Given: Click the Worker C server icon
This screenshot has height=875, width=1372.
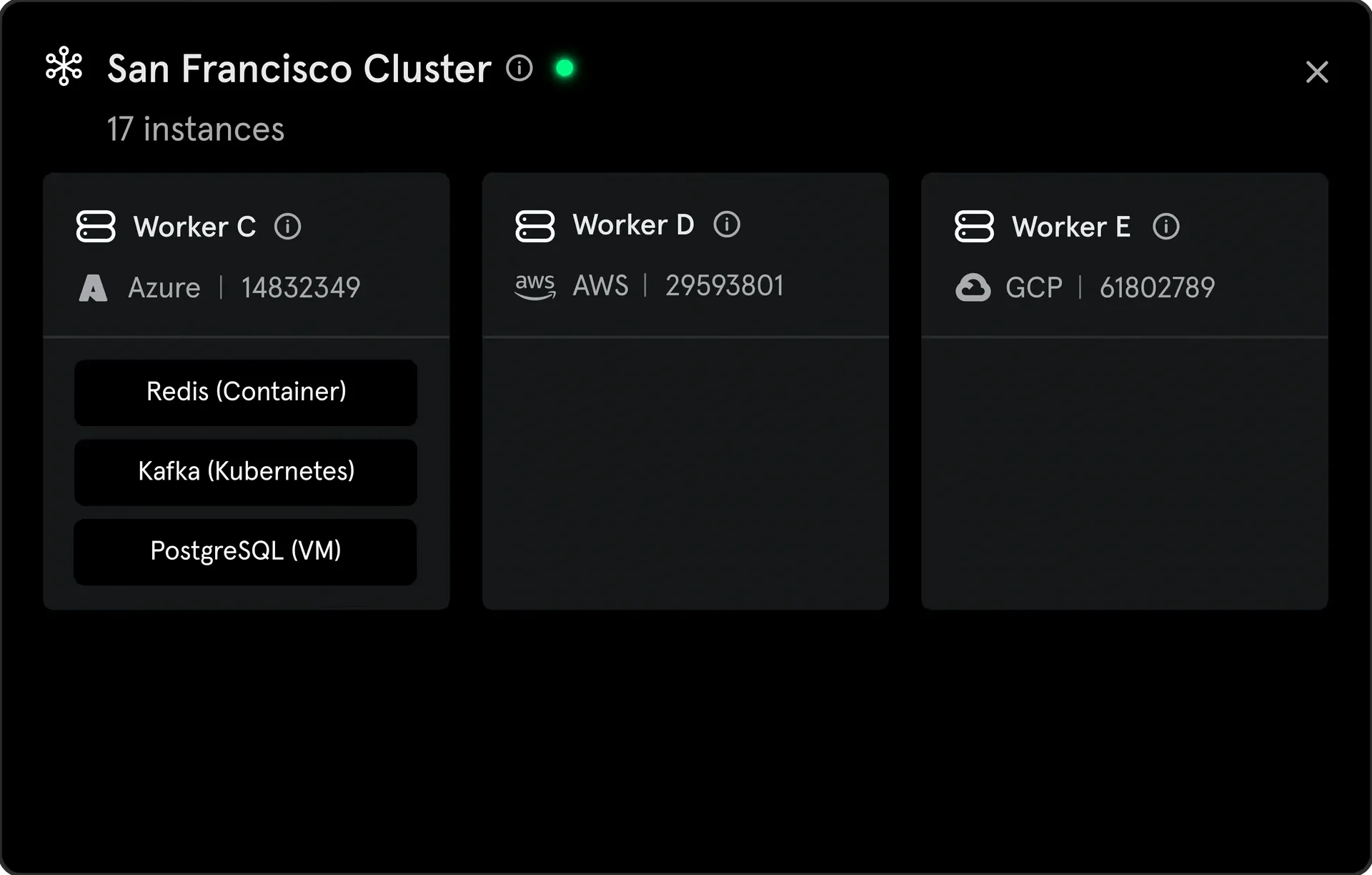Looking at the screenshot, I should (96, 227).
